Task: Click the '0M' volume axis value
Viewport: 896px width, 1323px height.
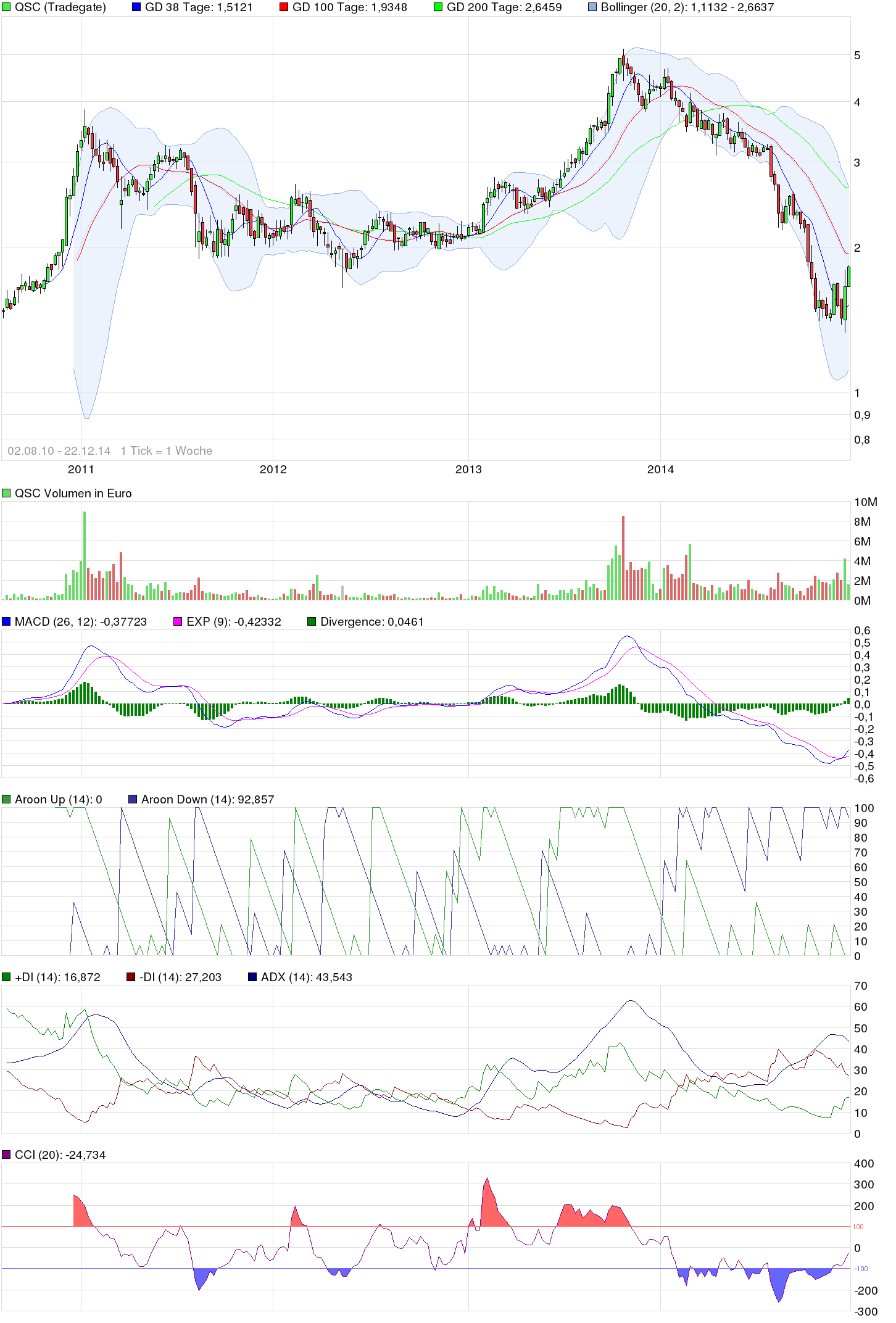Action: (862, 601)
